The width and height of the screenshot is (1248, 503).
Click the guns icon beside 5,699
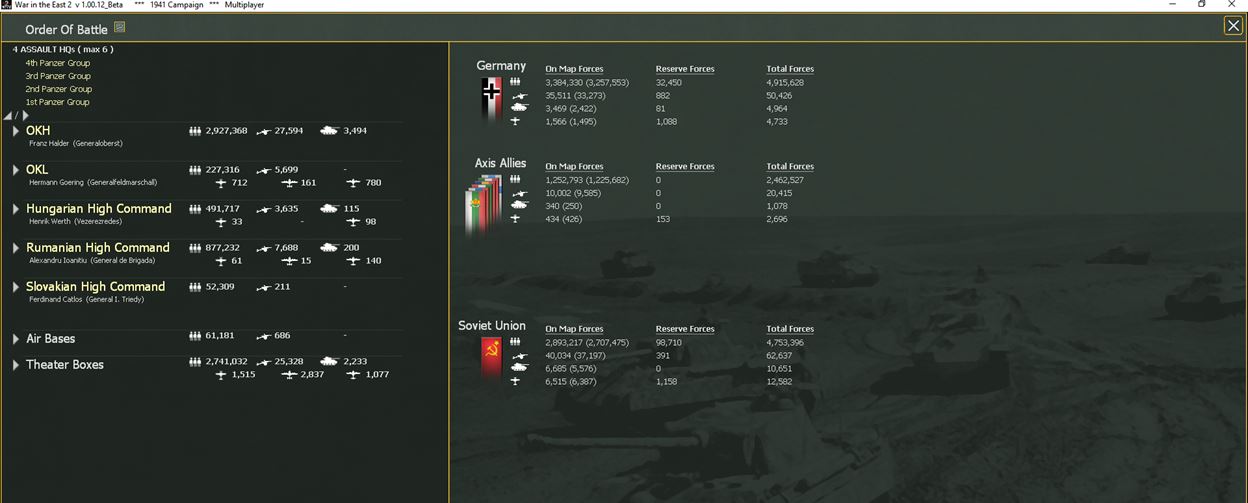pos(265,170)
